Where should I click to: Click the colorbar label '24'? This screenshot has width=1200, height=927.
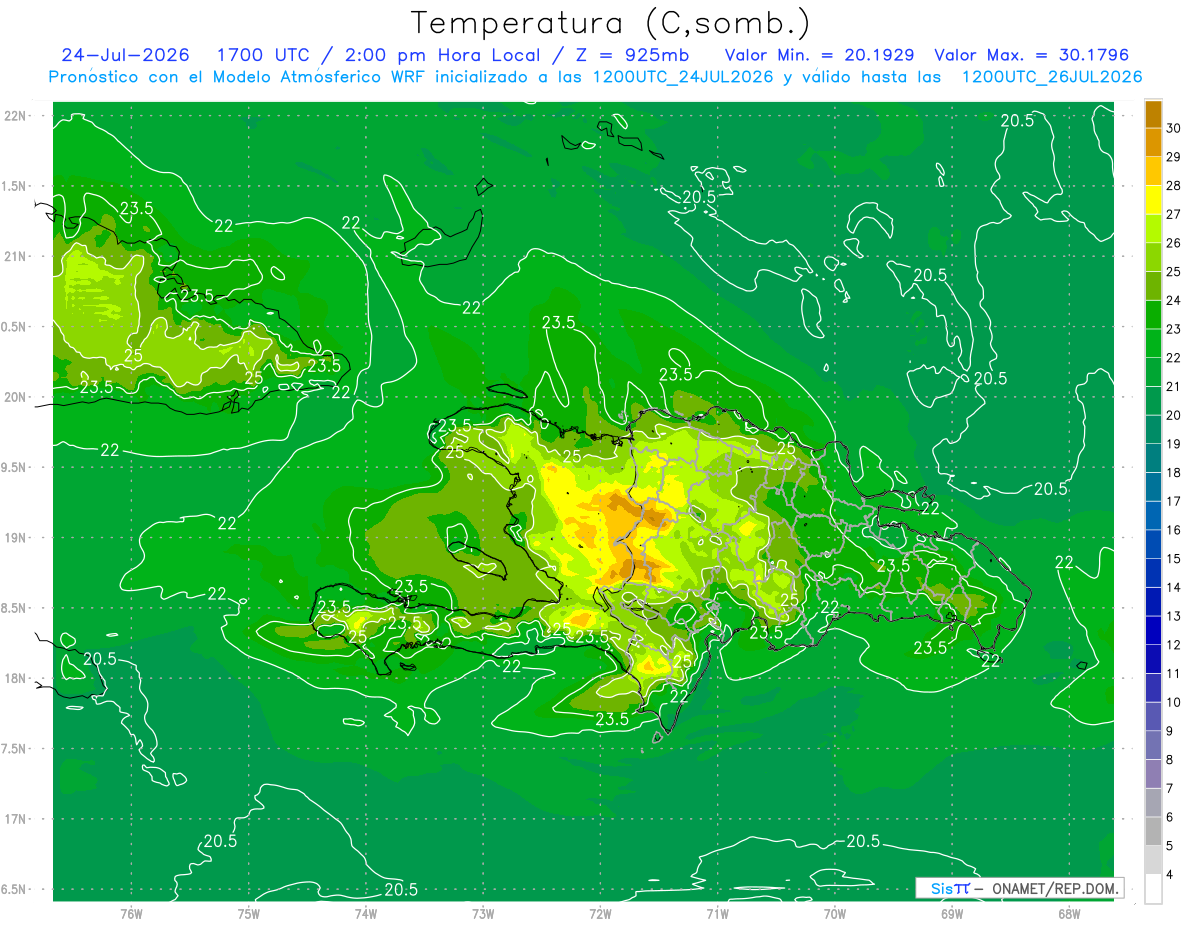1173,300
